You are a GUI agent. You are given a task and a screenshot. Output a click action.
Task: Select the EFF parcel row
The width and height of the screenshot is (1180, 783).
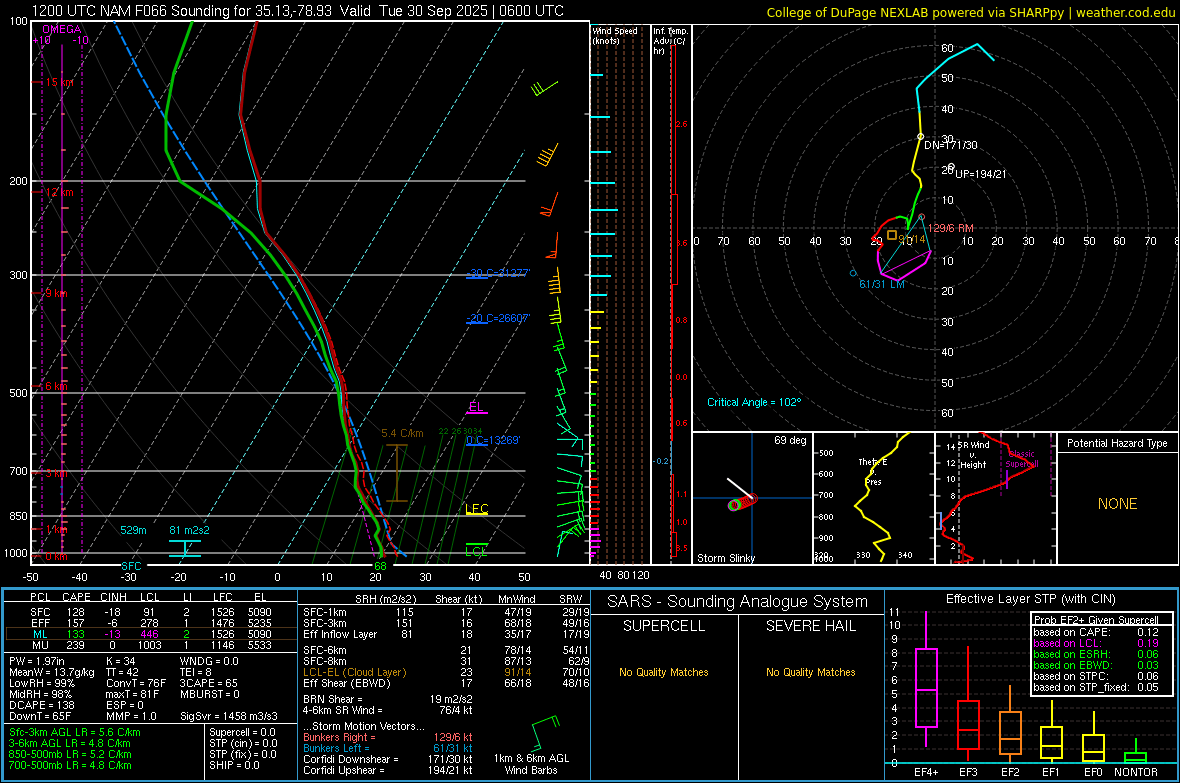151,623
